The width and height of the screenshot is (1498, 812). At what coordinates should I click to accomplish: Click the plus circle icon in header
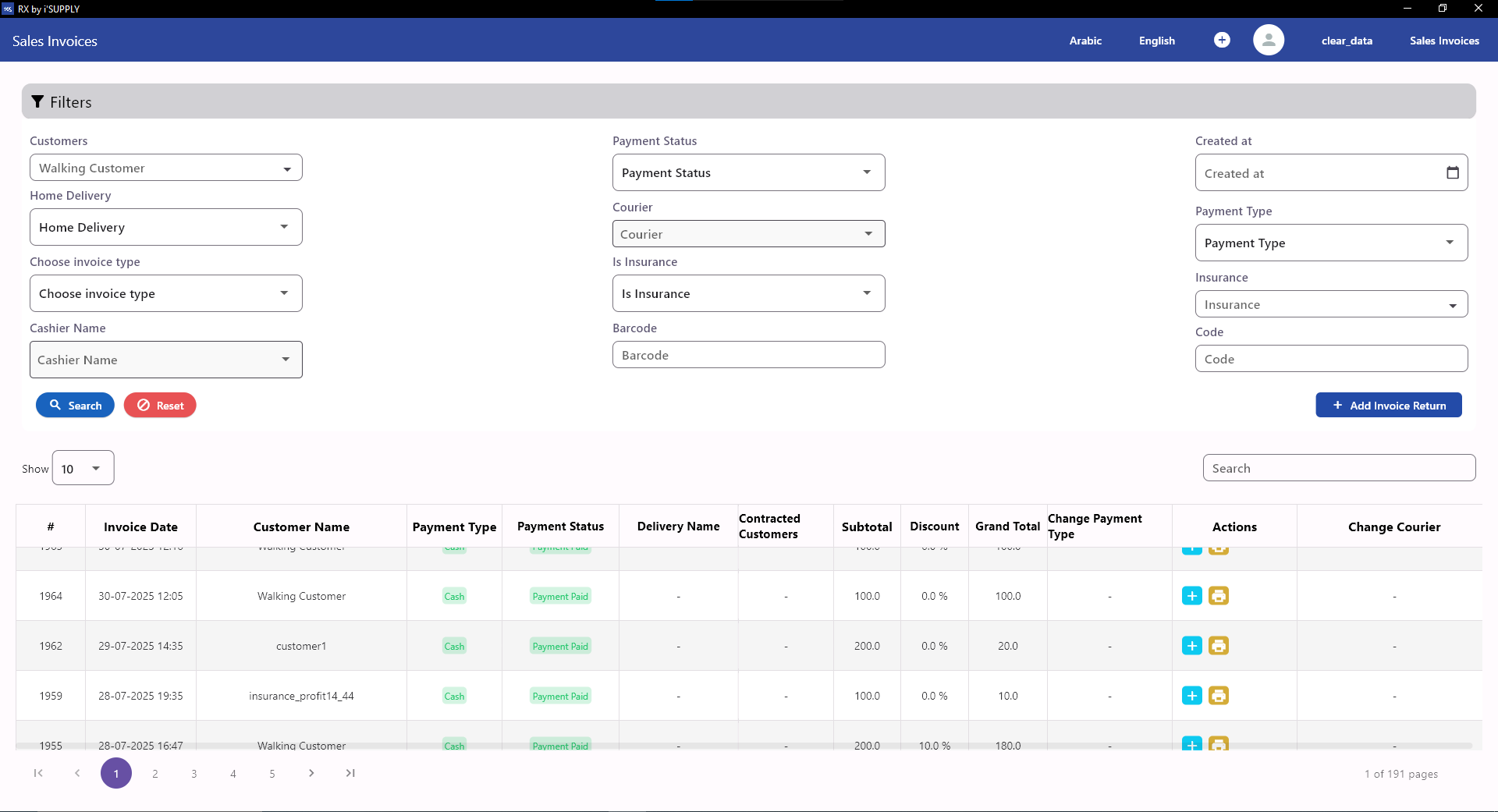(x=1222, y=40)
